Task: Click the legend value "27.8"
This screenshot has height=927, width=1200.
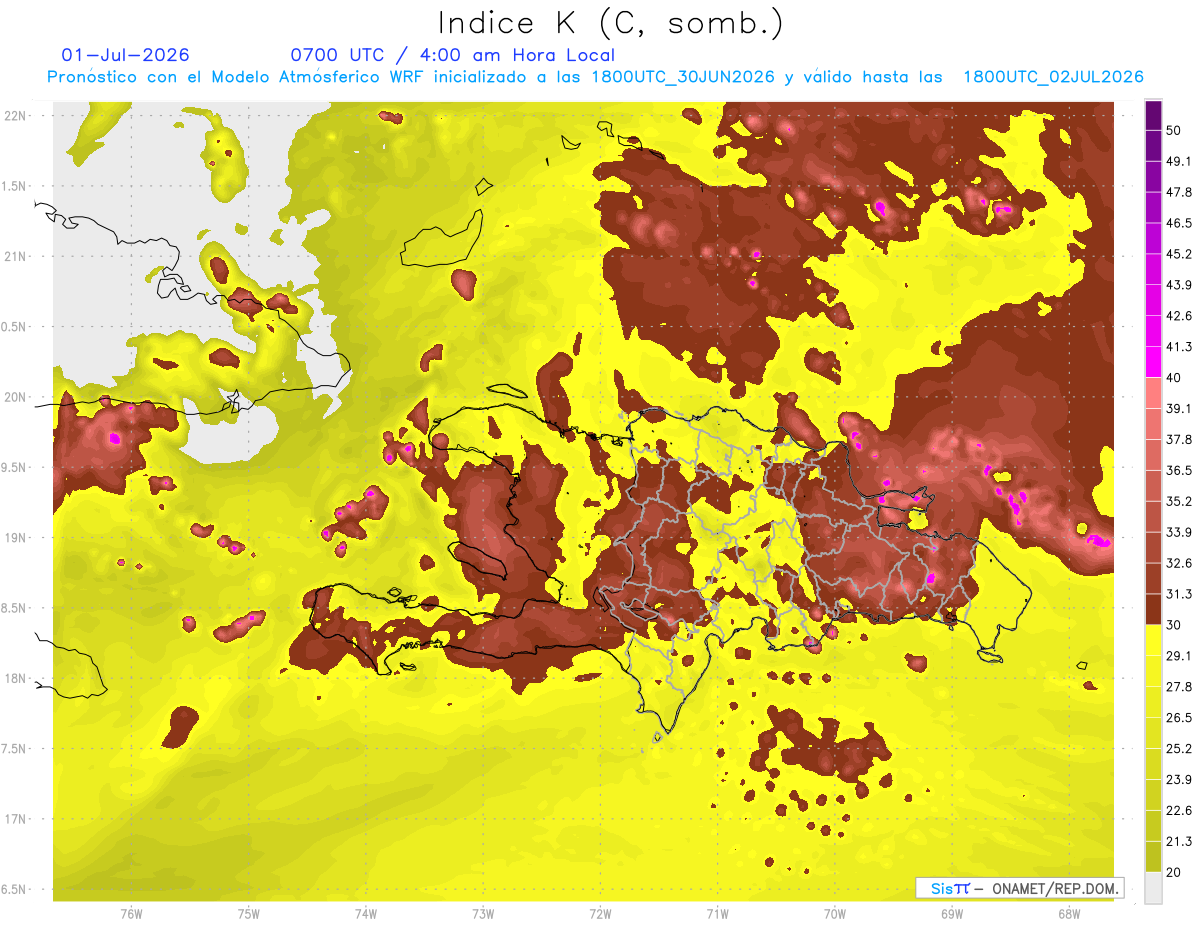Action: [1179, 687]
